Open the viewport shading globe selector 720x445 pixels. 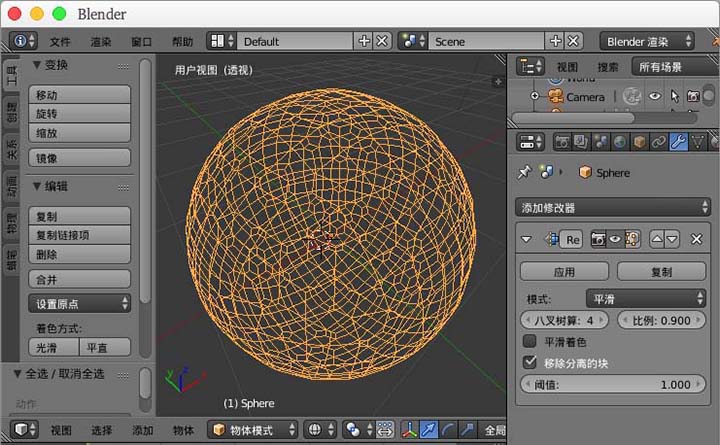(321, 430)
